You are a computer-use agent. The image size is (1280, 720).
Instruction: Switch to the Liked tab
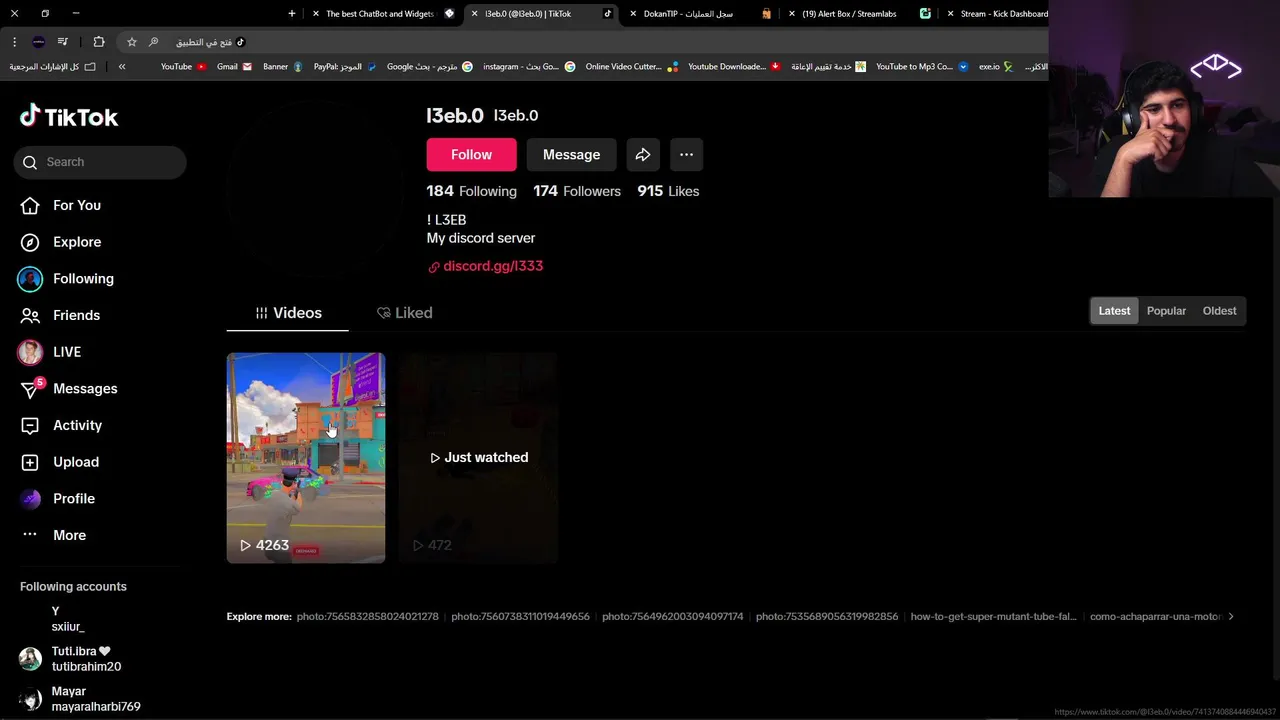[x=405, y=313]
